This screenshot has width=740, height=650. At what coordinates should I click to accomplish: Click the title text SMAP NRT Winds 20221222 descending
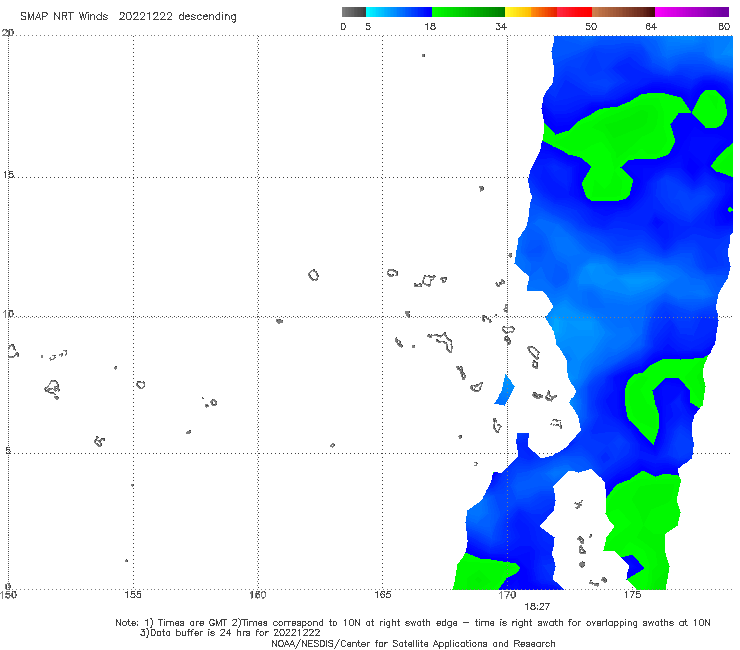pyautogui.click(x=128, y=17)
